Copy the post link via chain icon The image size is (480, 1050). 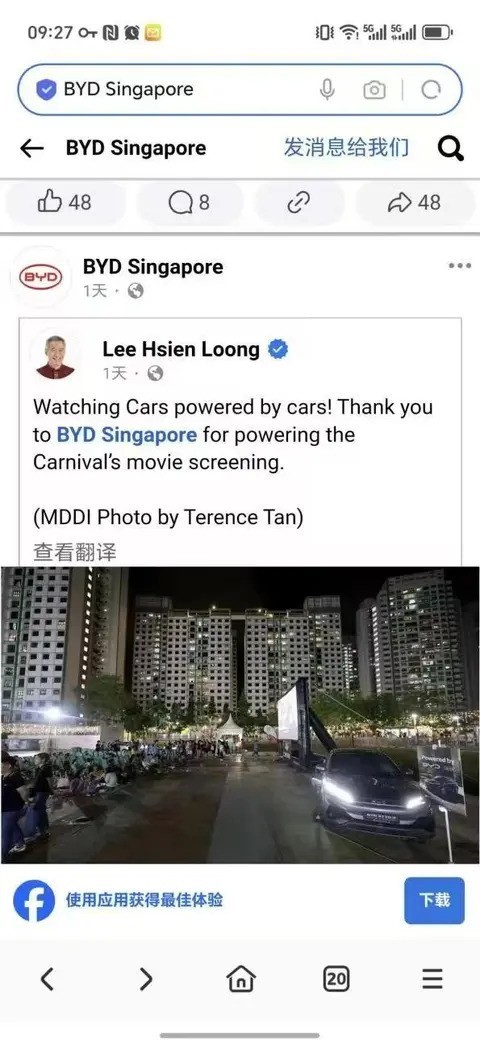click(x=299, y=202)
